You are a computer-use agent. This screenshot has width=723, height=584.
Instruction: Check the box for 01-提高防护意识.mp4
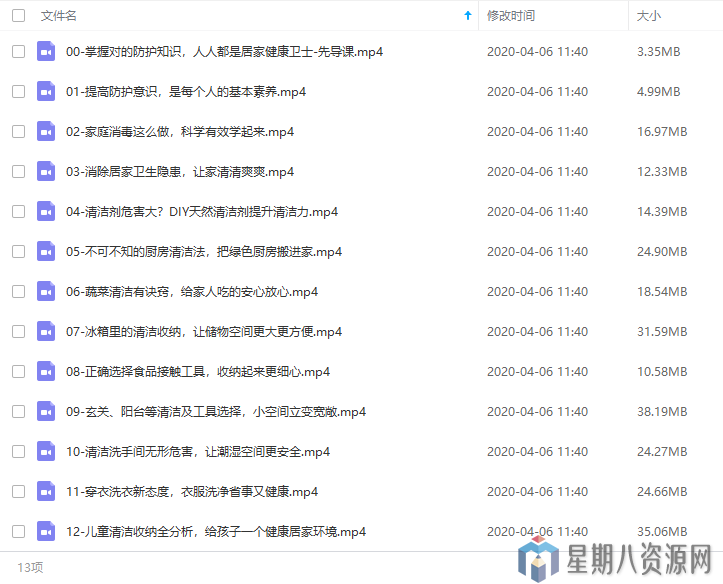point(18,91)
